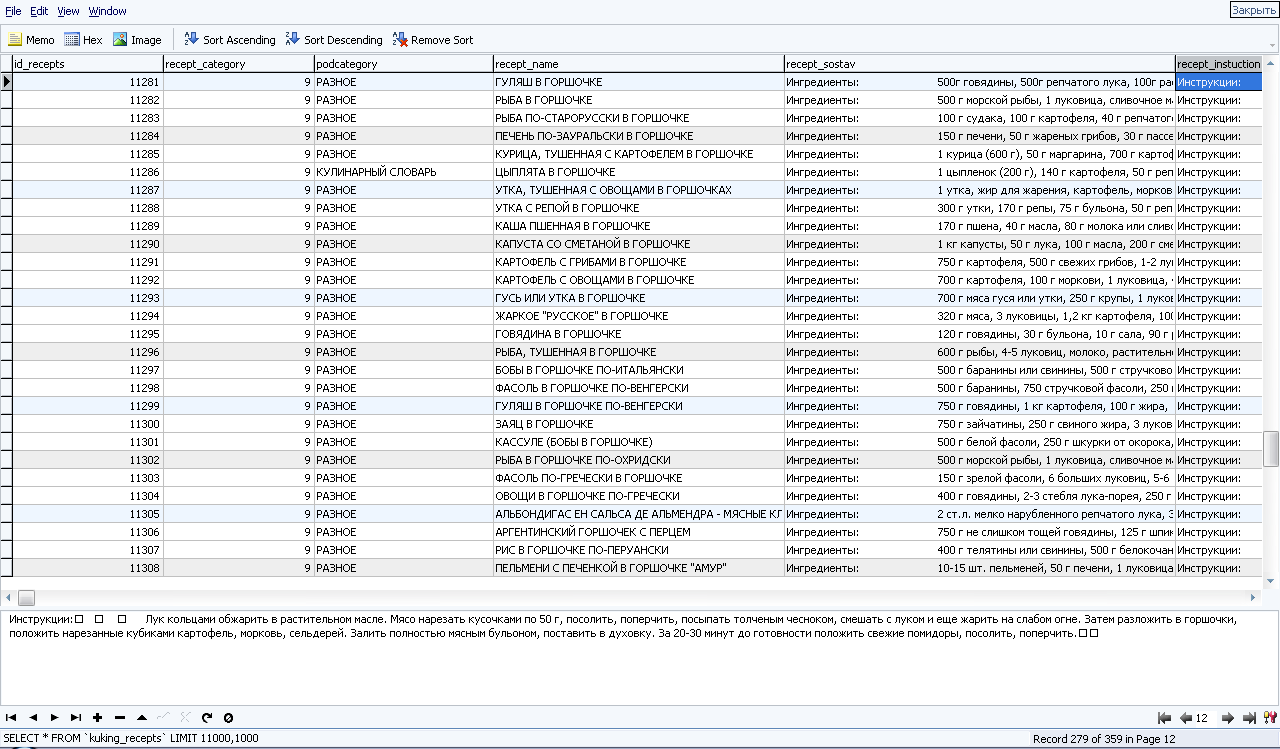Open the Window menu
The image size is (1280, 749).
[107, 11]
